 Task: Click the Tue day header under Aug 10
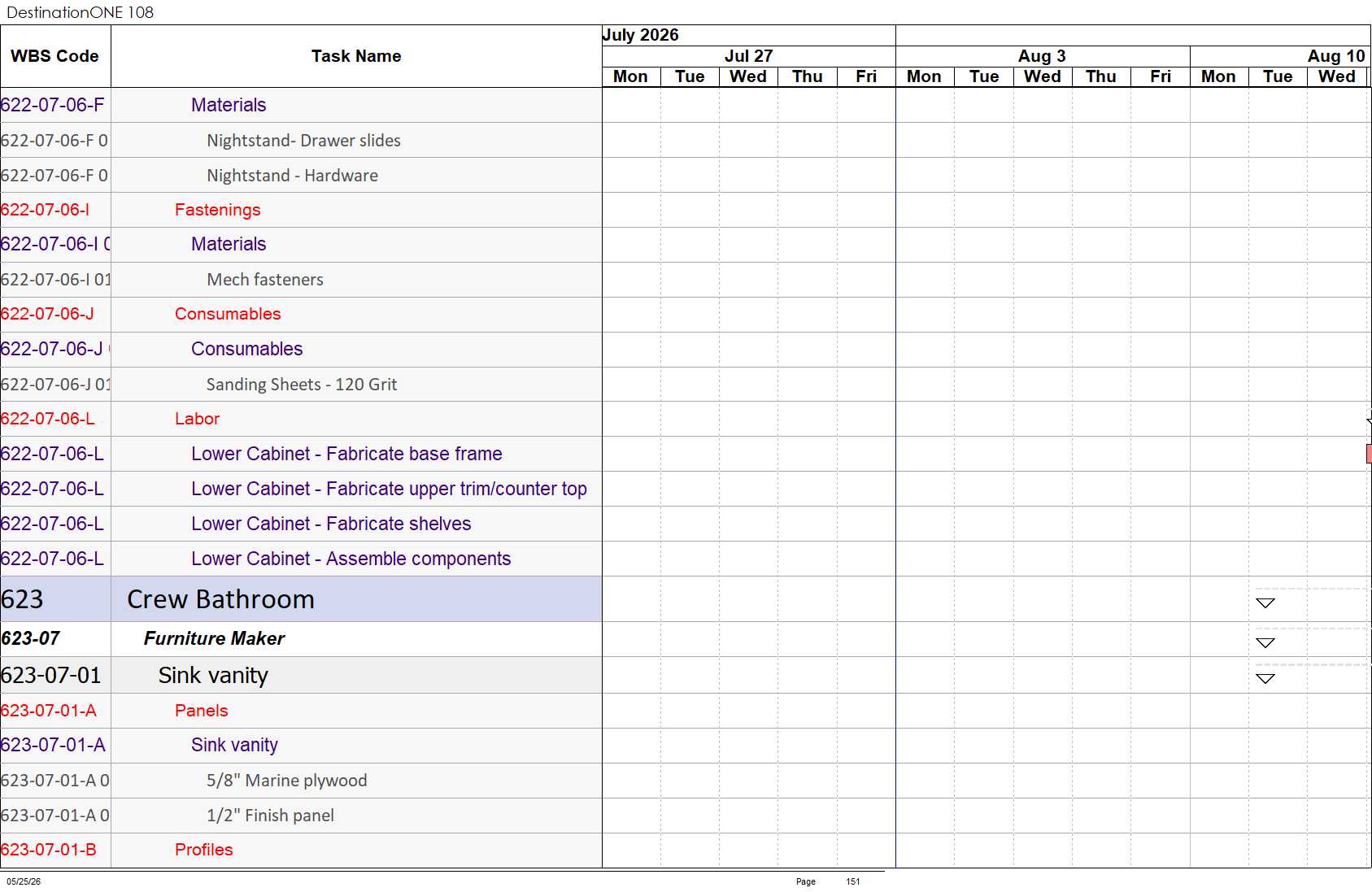[x=1277, y=76]
